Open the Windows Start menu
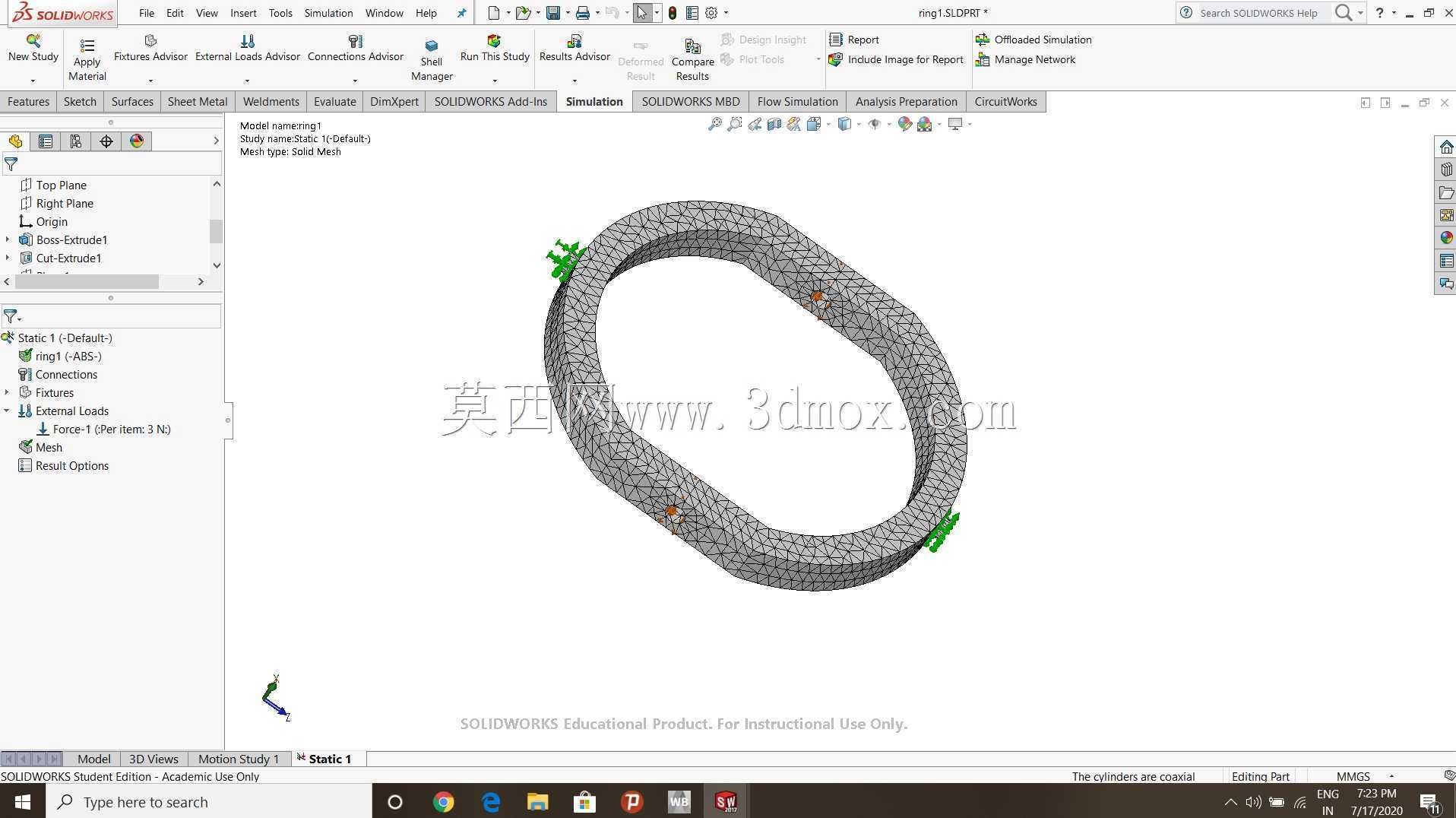 (23, 802)
